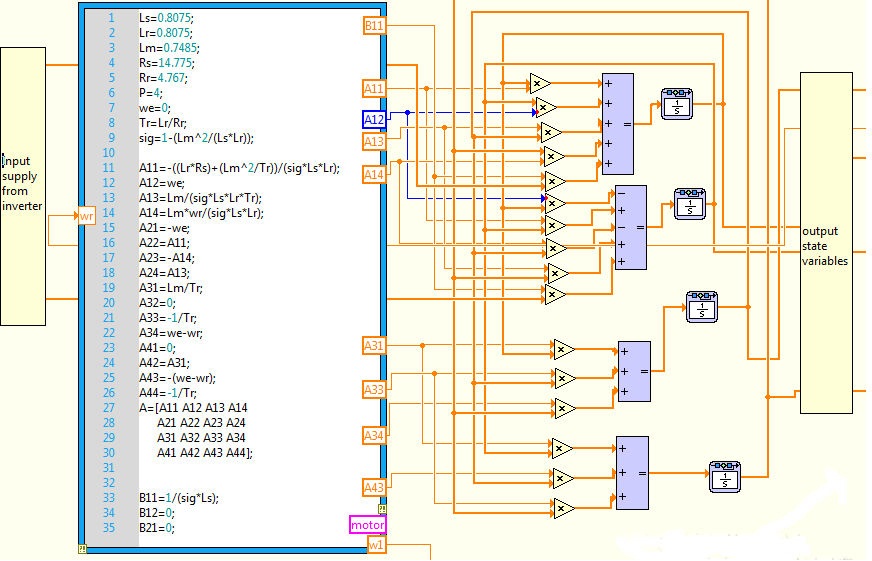Click the A14 output terminal
Viewport: 872px width, 561px height.
[374, 175]
